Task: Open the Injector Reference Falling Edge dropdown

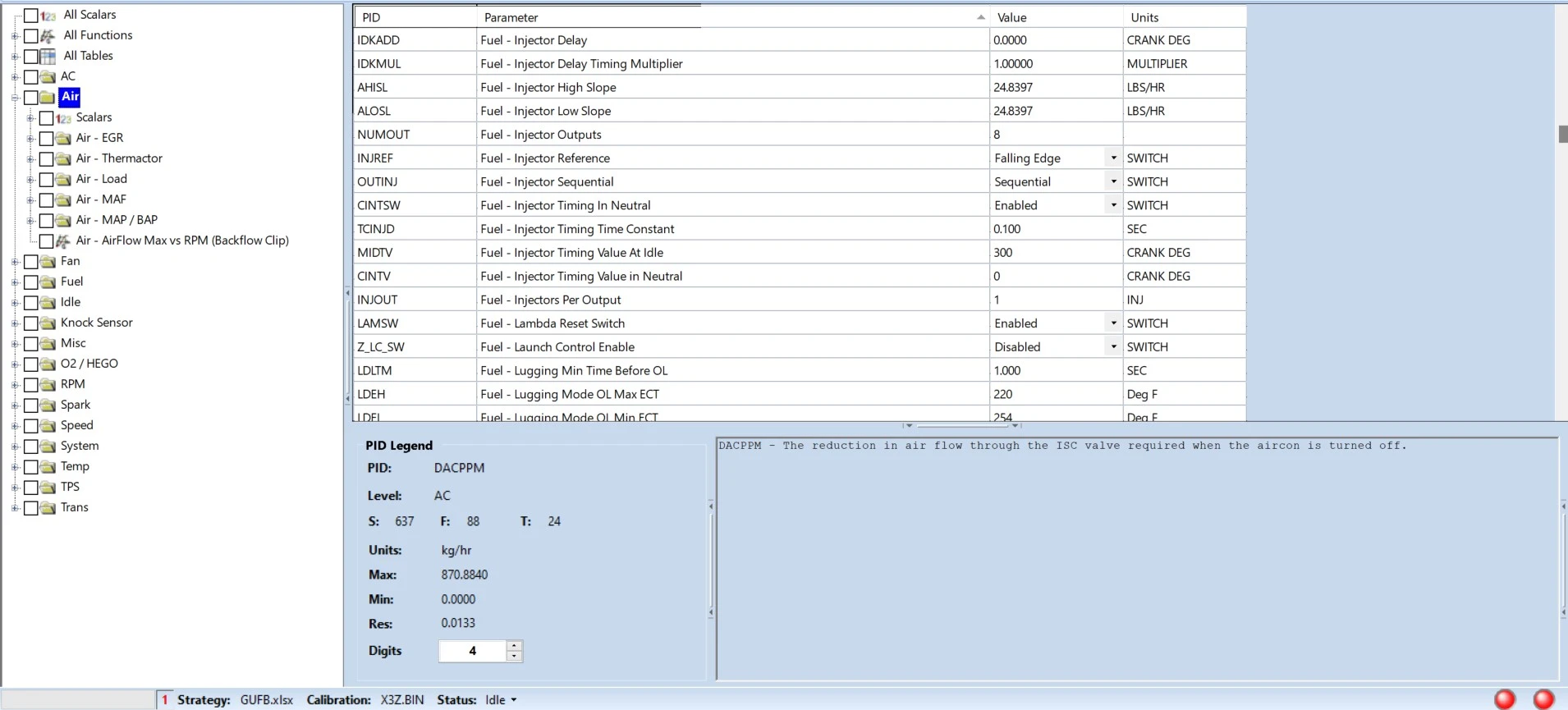Action: pyautogui.click(x=1113, y=158)
